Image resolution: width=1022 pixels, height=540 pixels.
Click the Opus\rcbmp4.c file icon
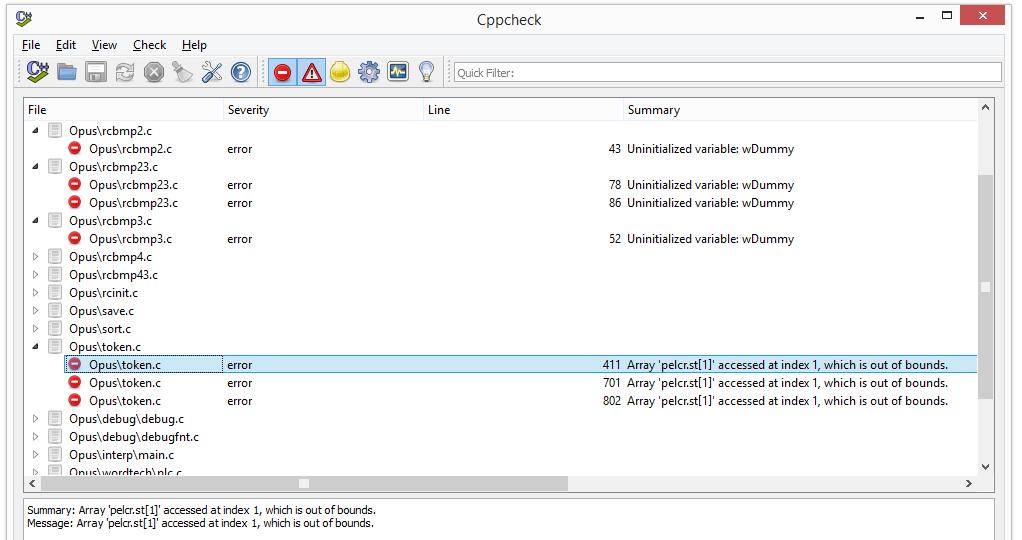[x=55, y=256]
